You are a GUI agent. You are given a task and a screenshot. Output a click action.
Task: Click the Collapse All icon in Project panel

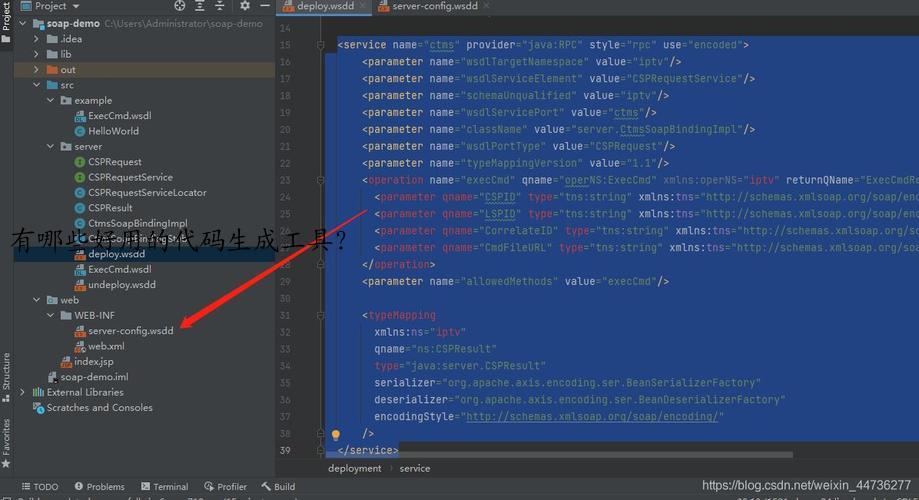pyautogui.click(x=221, y=6)
